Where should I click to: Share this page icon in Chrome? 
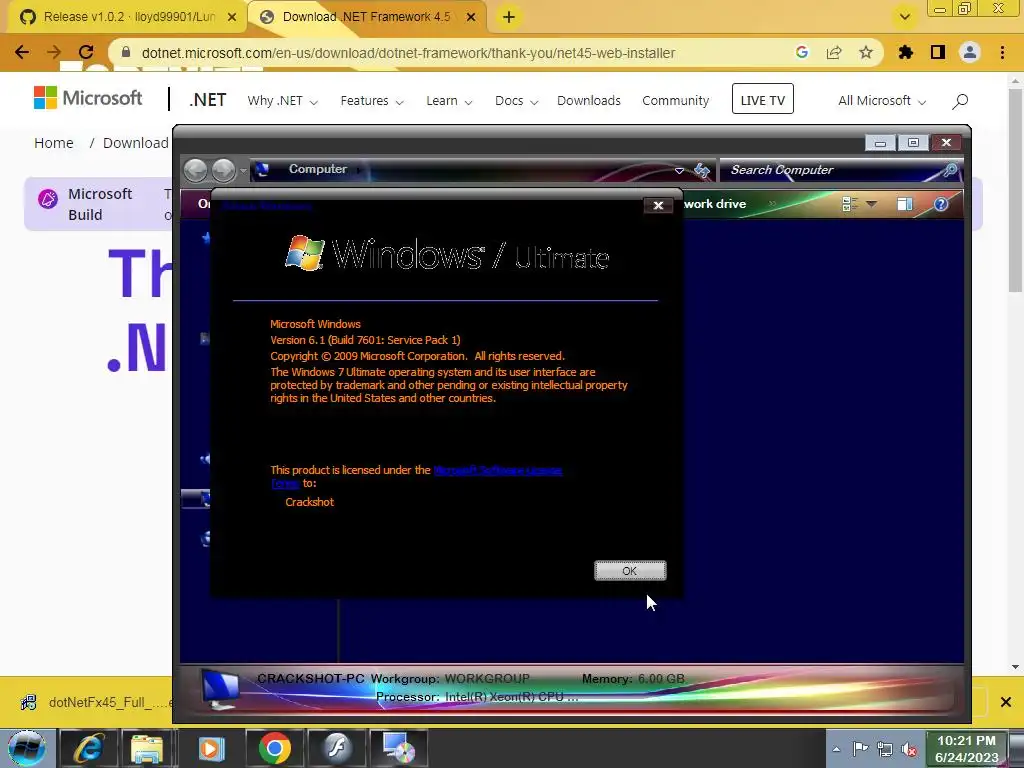834,52
